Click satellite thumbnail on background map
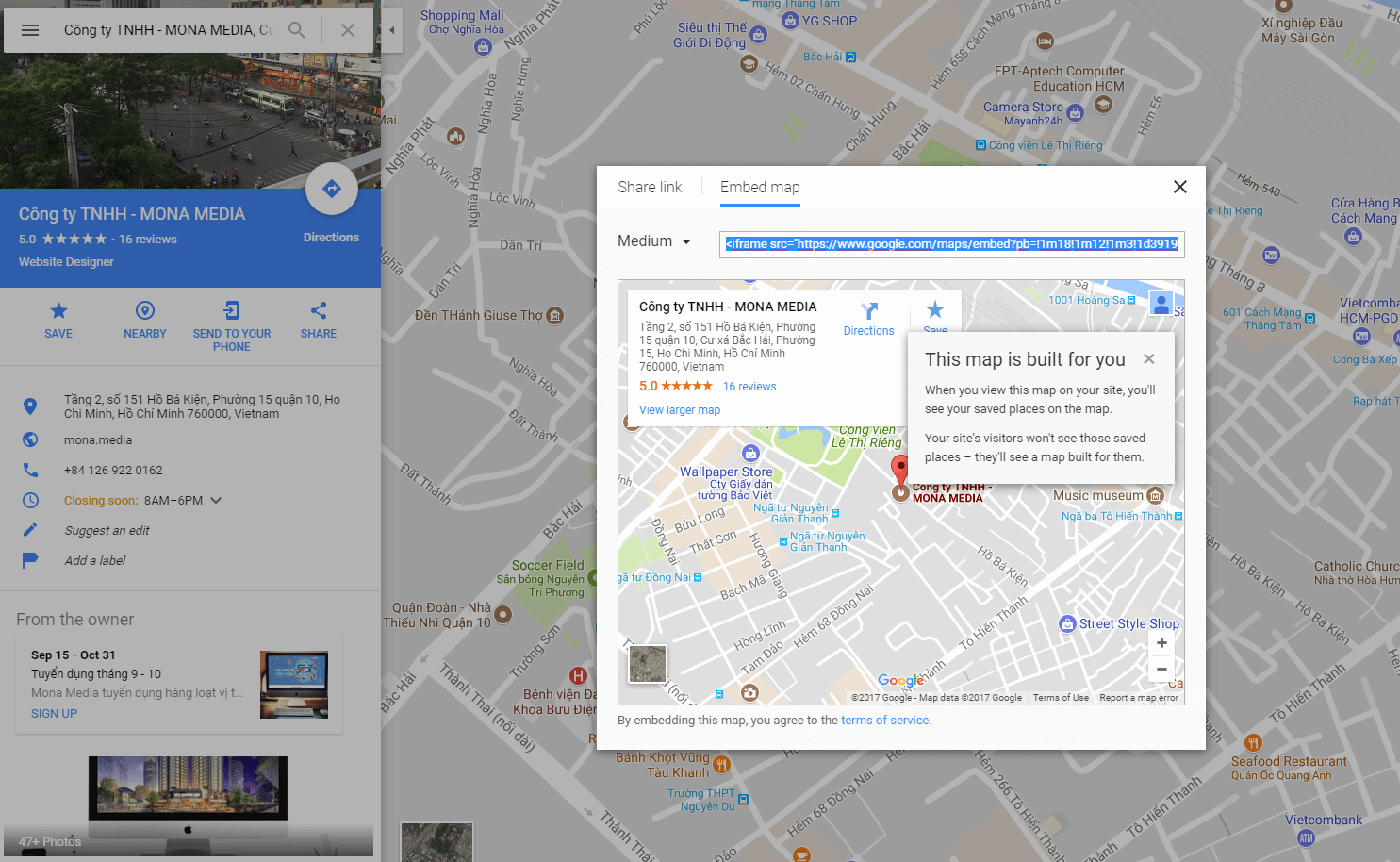Viewport: 1400px width, 862px height. click(x=436, y=842)
